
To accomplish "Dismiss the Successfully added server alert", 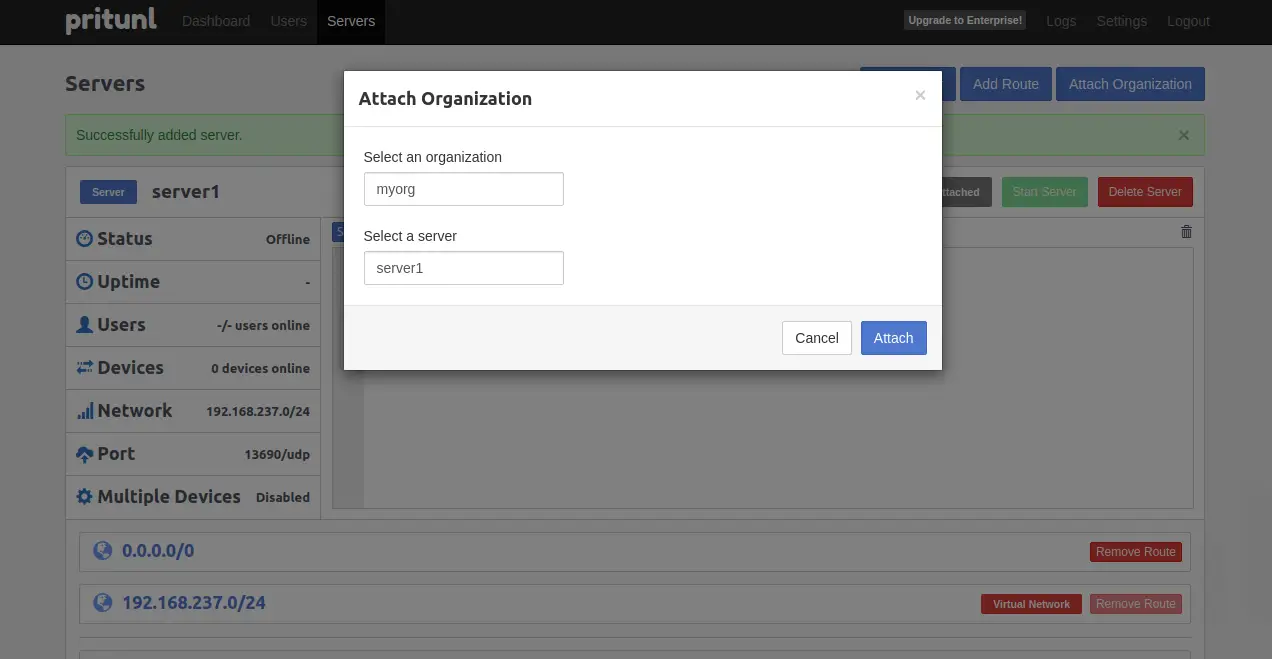I will tap(1184, 135).
